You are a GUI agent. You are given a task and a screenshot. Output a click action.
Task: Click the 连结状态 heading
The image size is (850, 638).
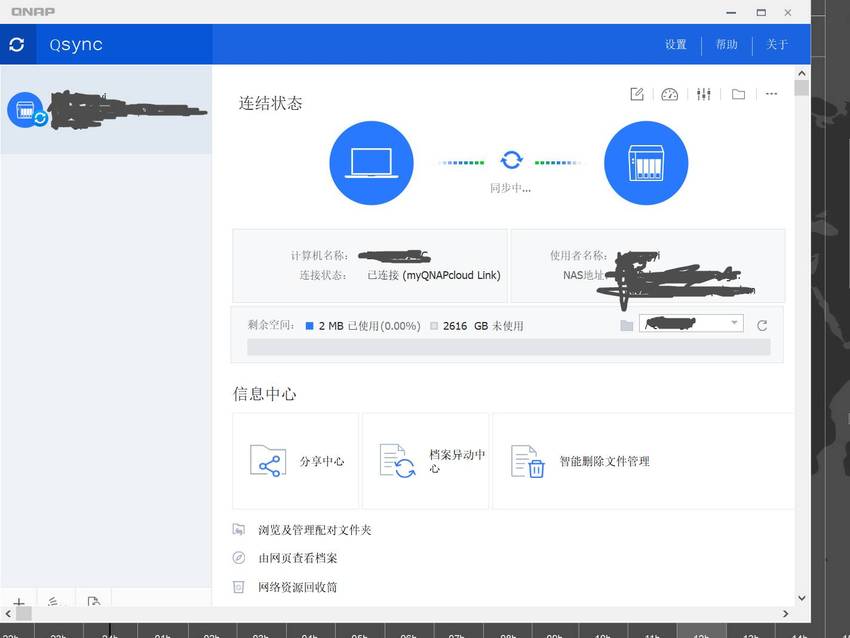click(271, 103)
